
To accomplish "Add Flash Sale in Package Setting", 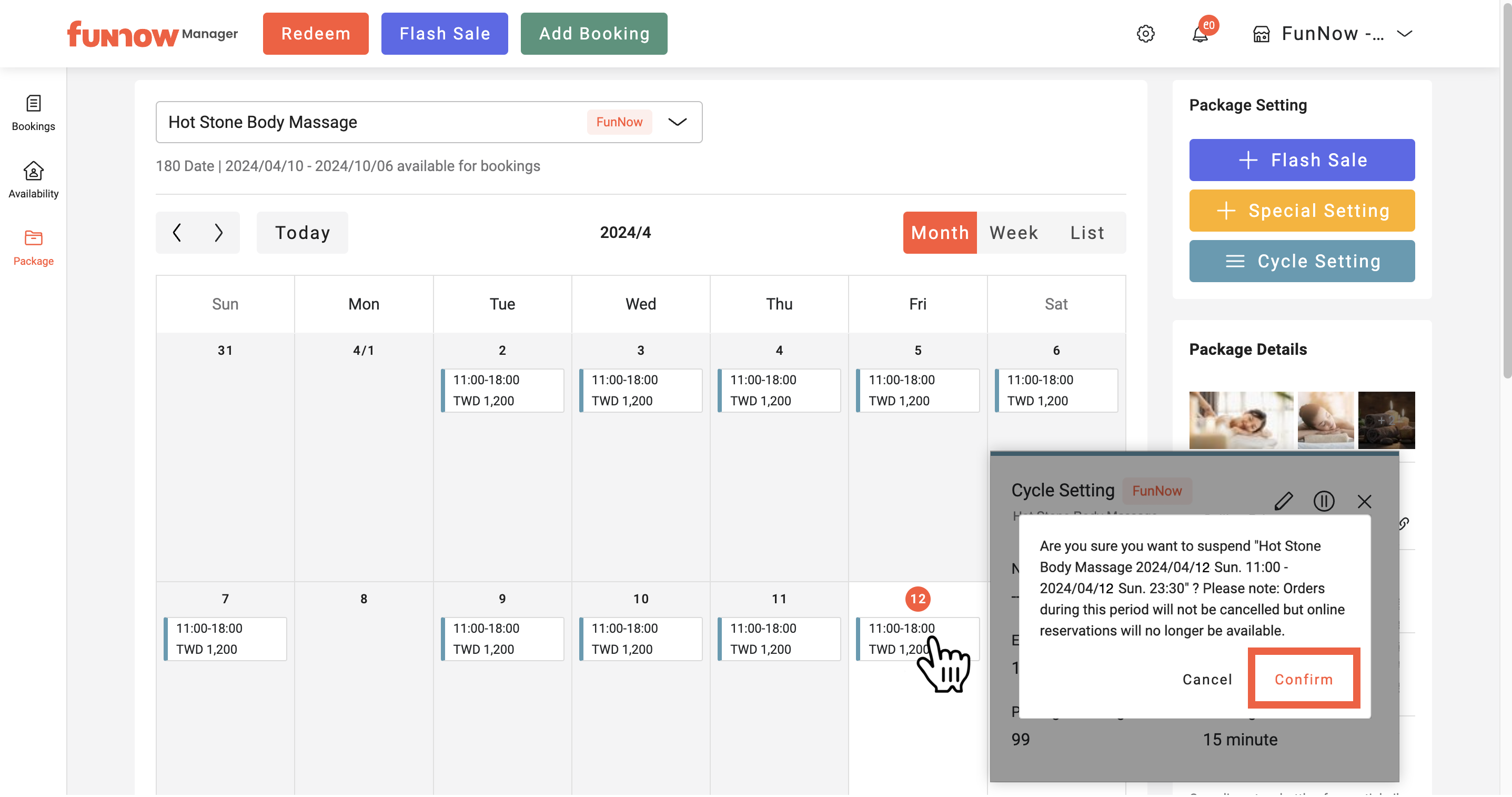I will click(1302, 160).
